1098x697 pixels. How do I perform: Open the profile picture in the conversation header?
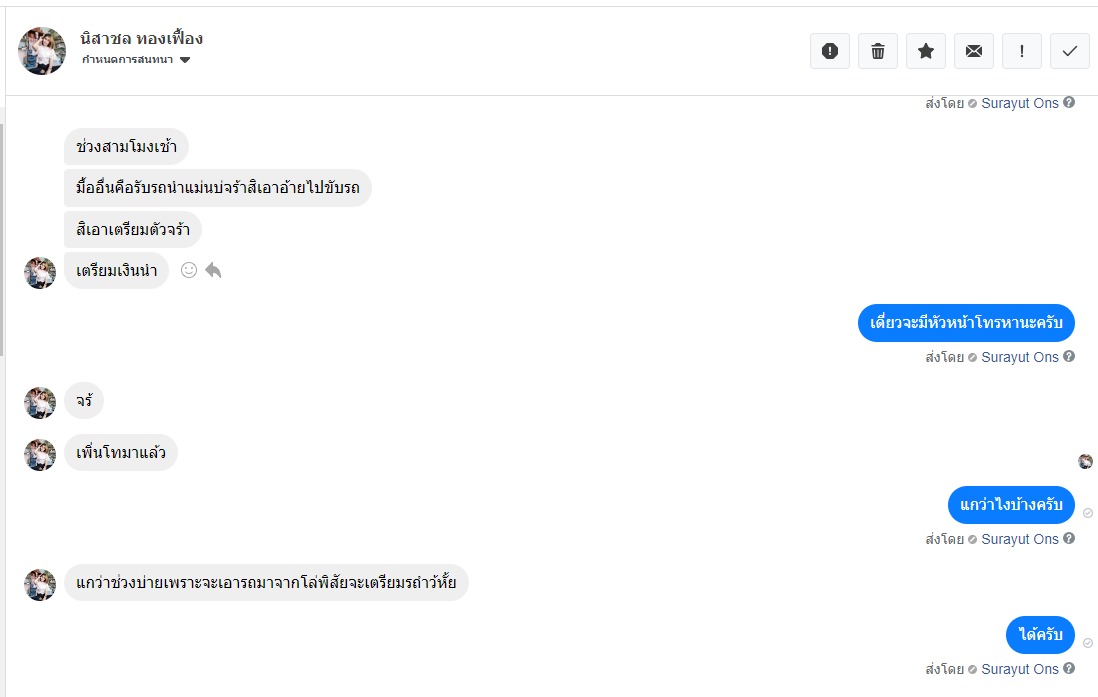[42, 51]
